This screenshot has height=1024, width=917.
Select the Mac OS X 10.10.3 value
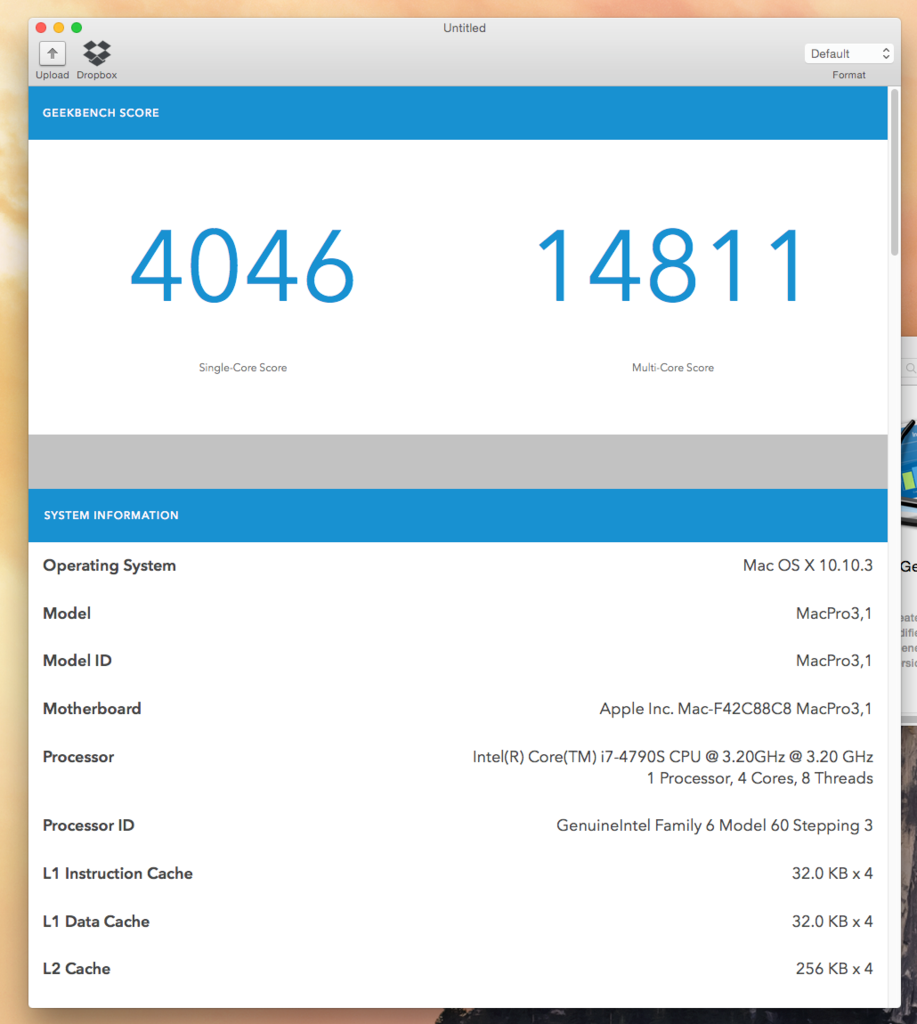point(808,566)
